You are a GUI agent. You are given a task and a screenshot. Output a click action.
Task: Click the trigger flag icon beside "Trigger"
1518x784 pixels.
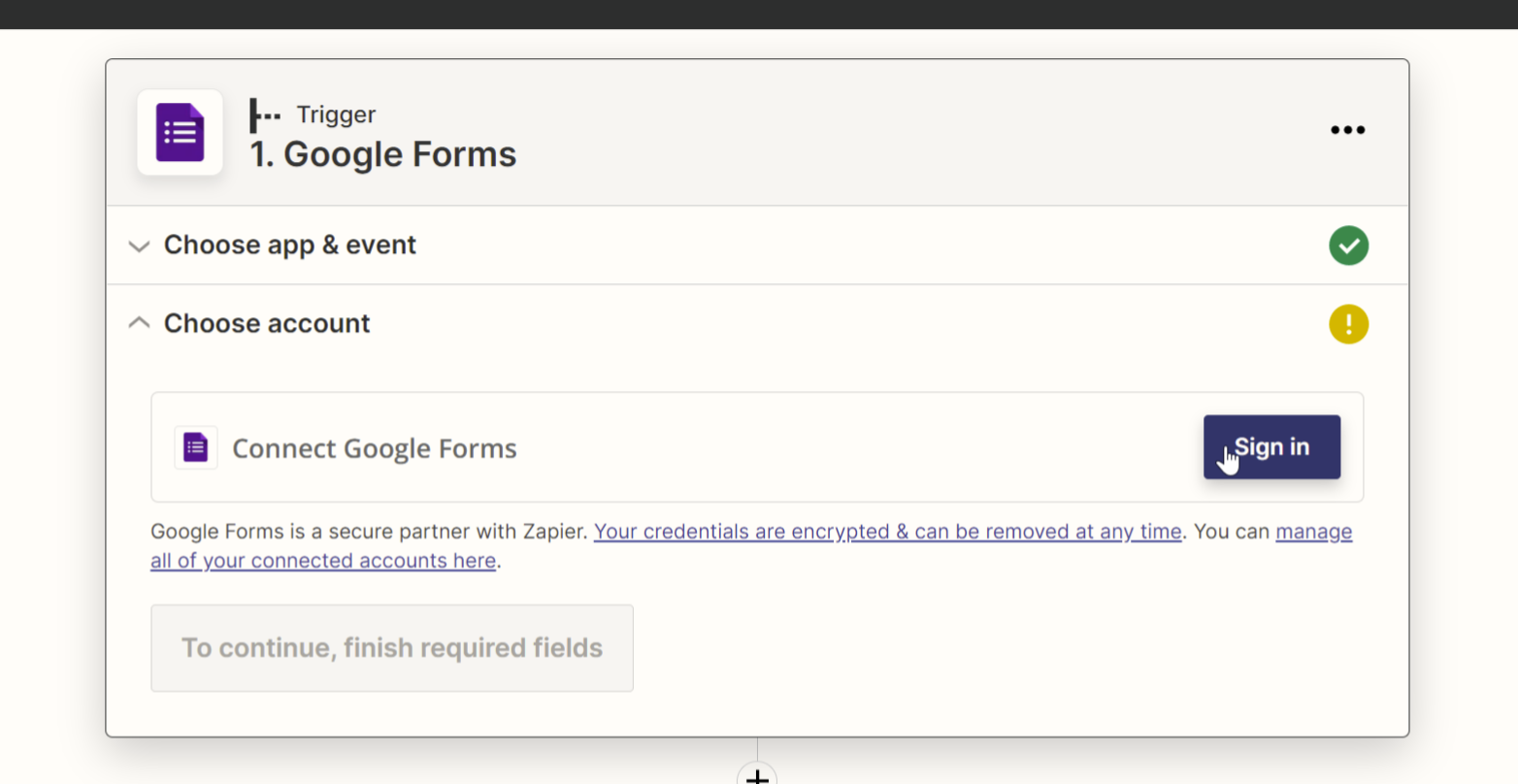[x=263, y=114]
